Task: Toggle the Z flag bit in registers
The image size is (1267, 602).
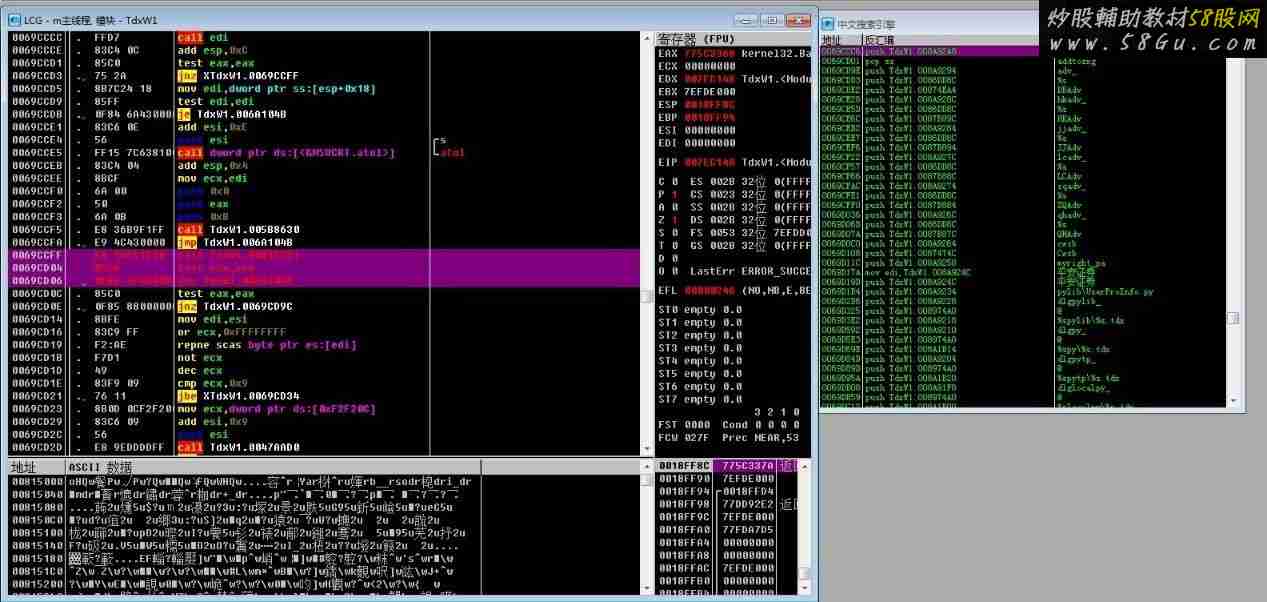Action: pos(675,220)
